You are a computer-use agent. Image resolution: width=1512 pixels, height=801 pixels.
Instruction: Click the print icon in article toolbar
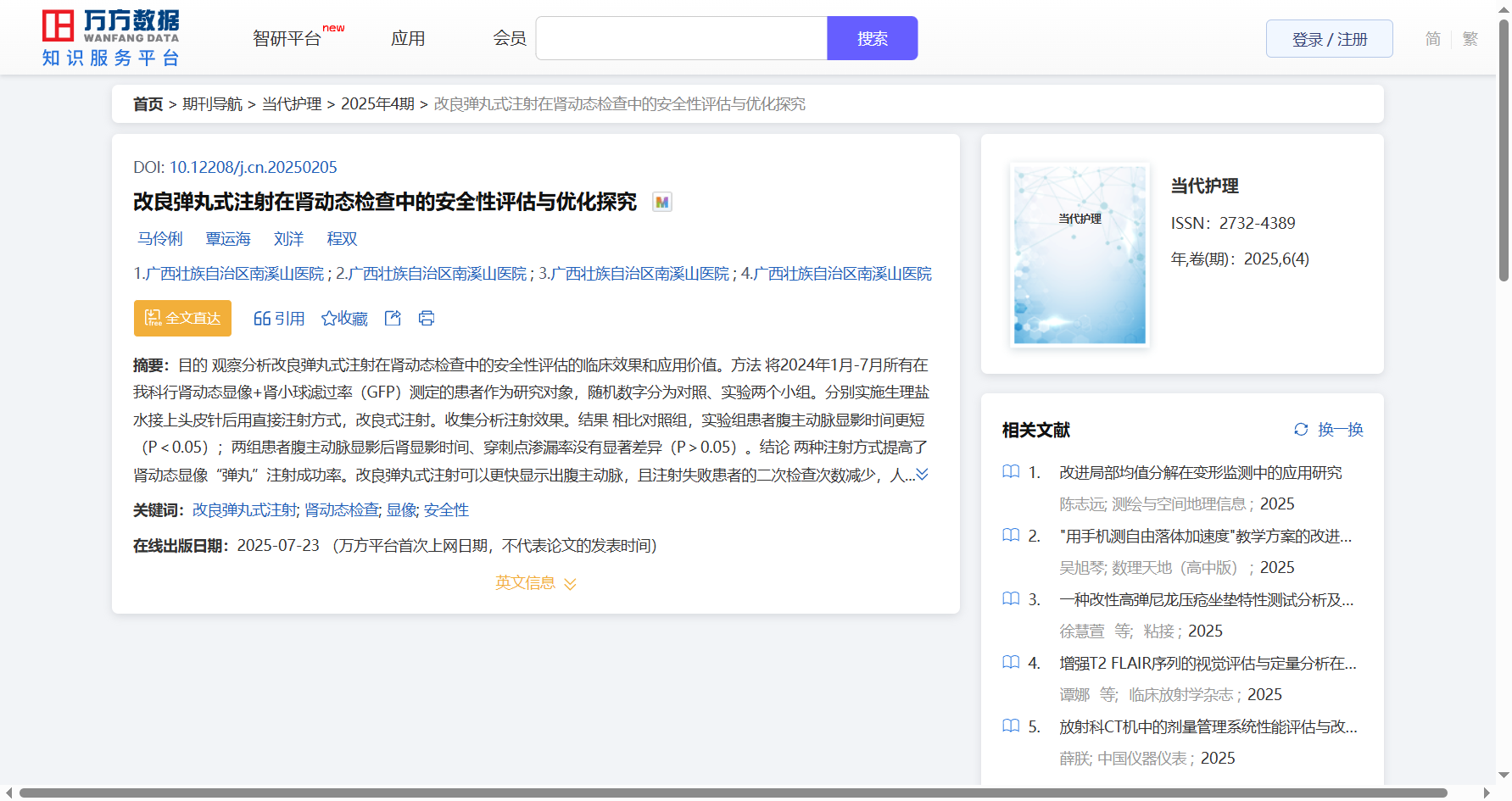click(427, 318)
